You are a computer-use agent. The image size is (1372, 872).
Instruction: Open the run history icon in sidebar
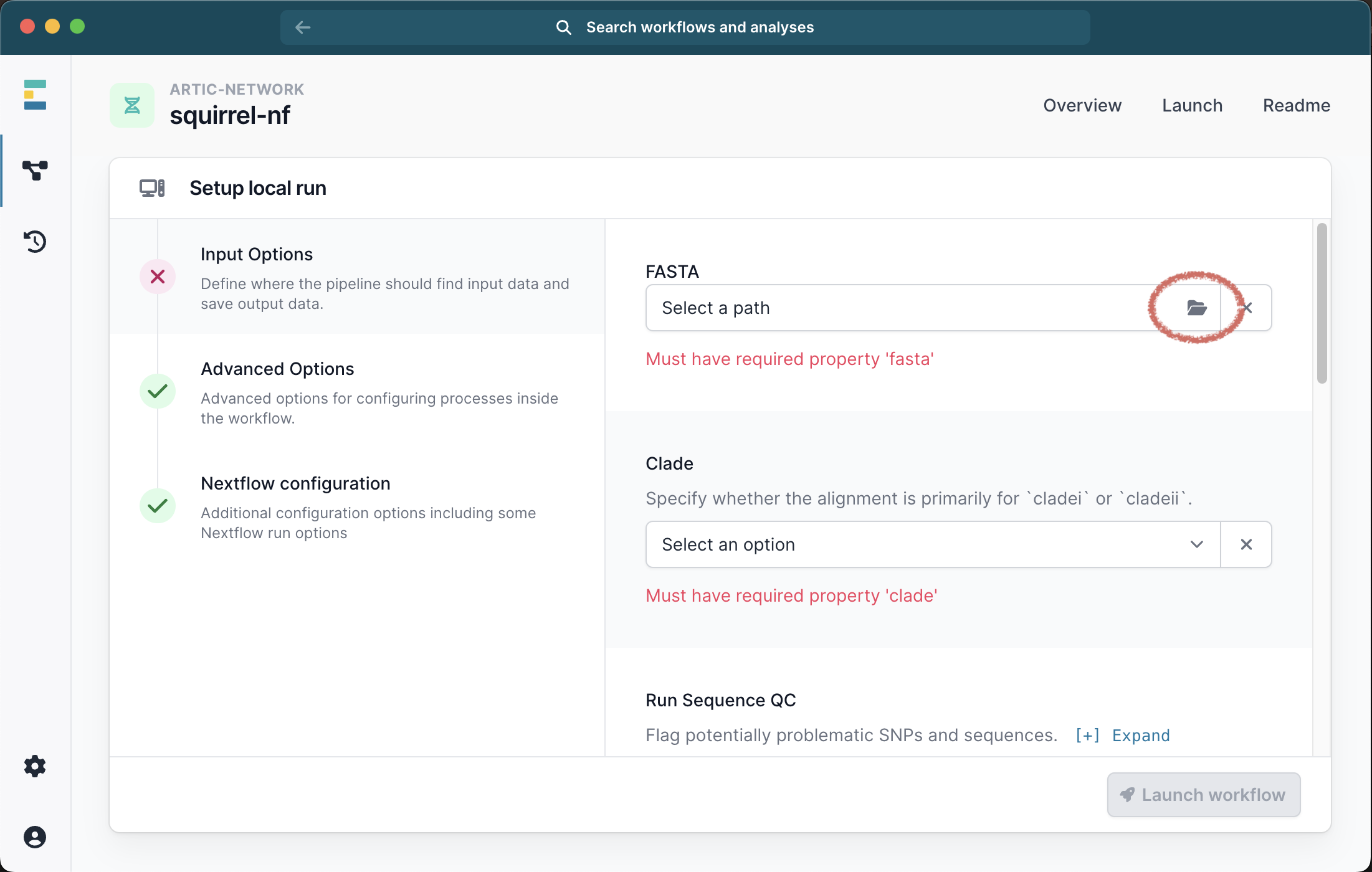(x=35, y=242)
